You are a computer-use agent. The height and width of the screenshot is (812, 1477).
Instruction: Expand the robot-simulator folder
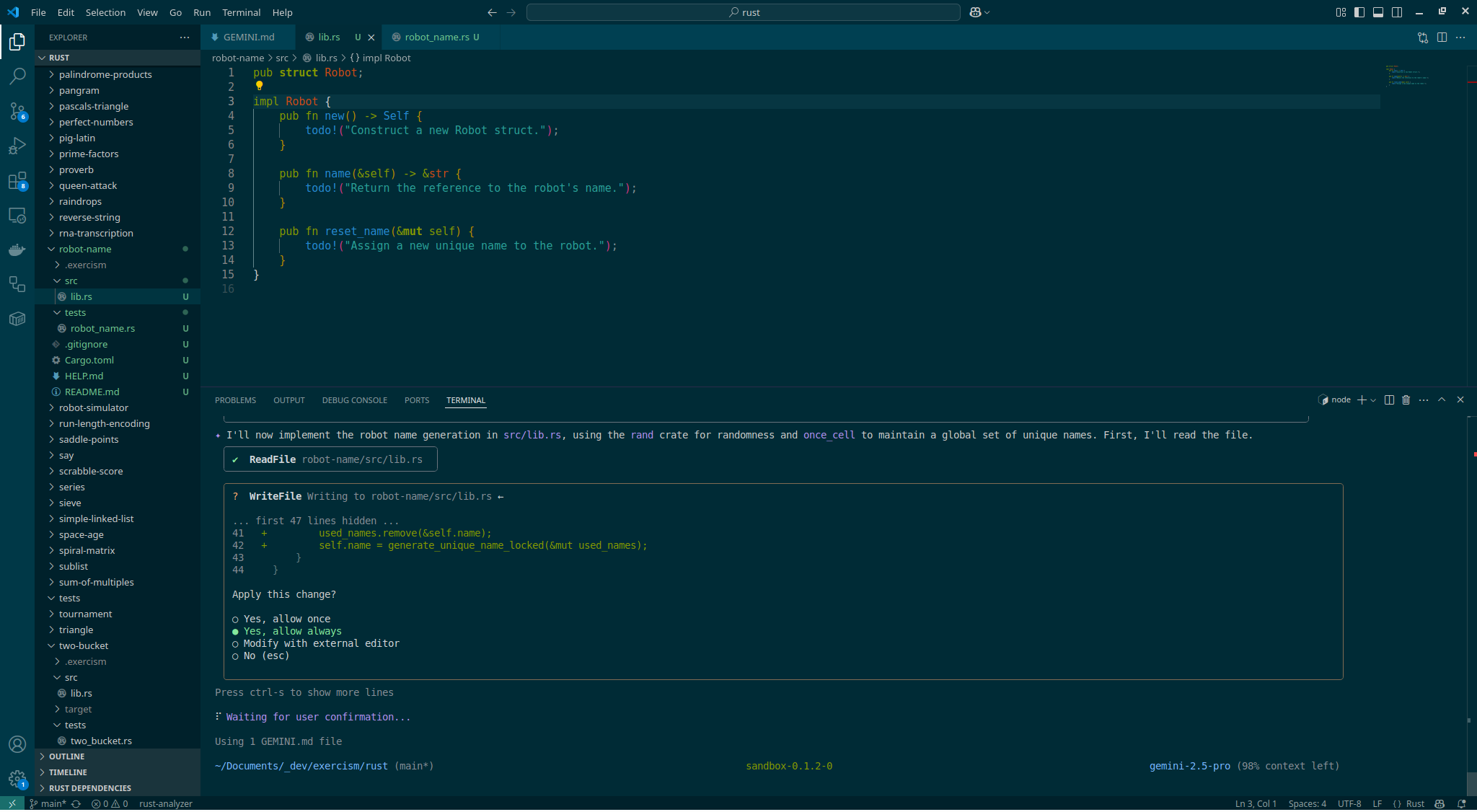pos(93,408)
